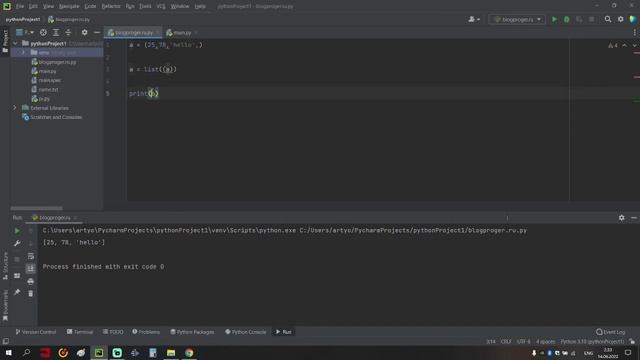Pin the Run tab with the pin icon

pos(17,292)
